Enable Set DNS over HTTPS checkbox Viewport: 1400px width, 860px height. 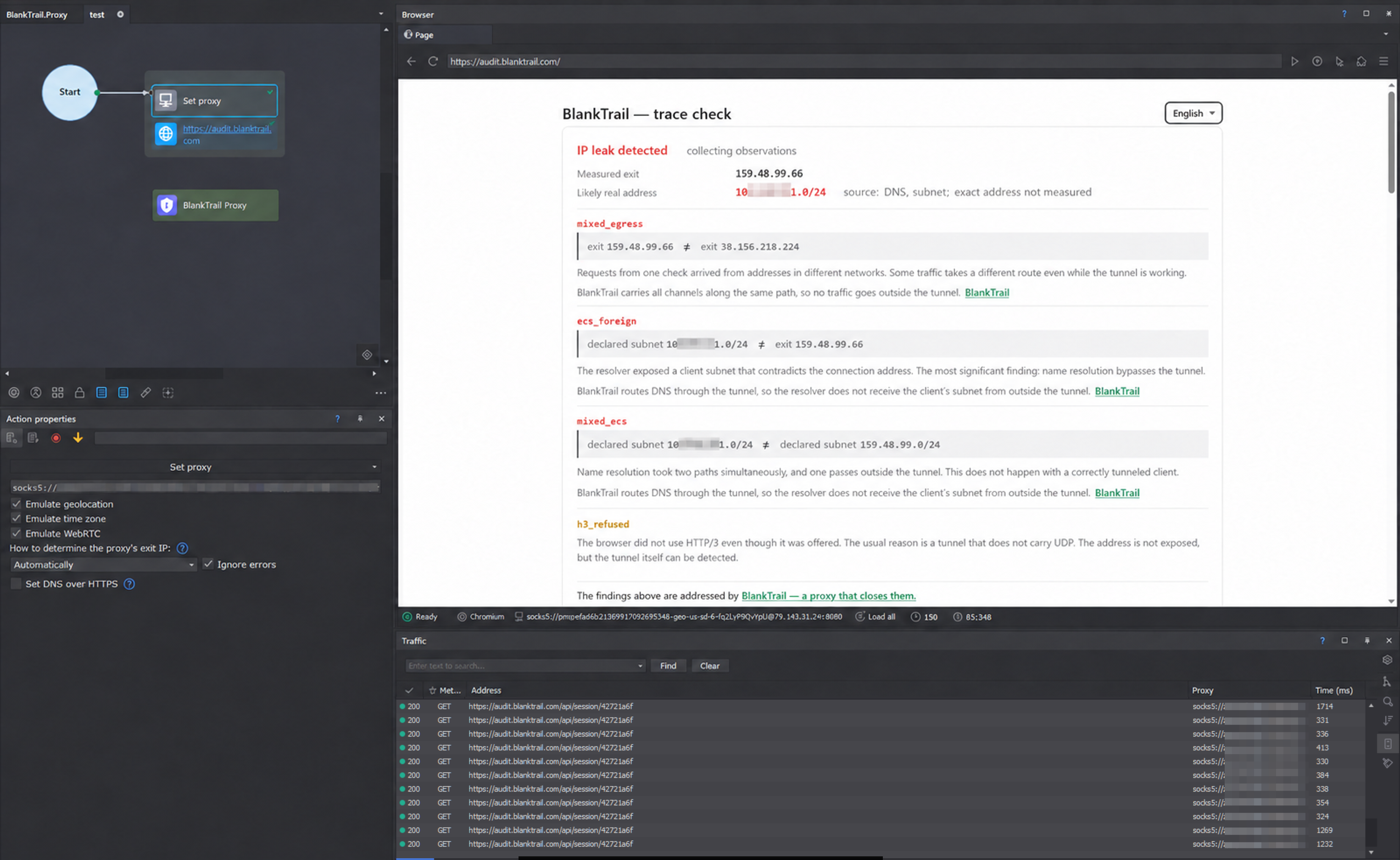coord(16,584)
